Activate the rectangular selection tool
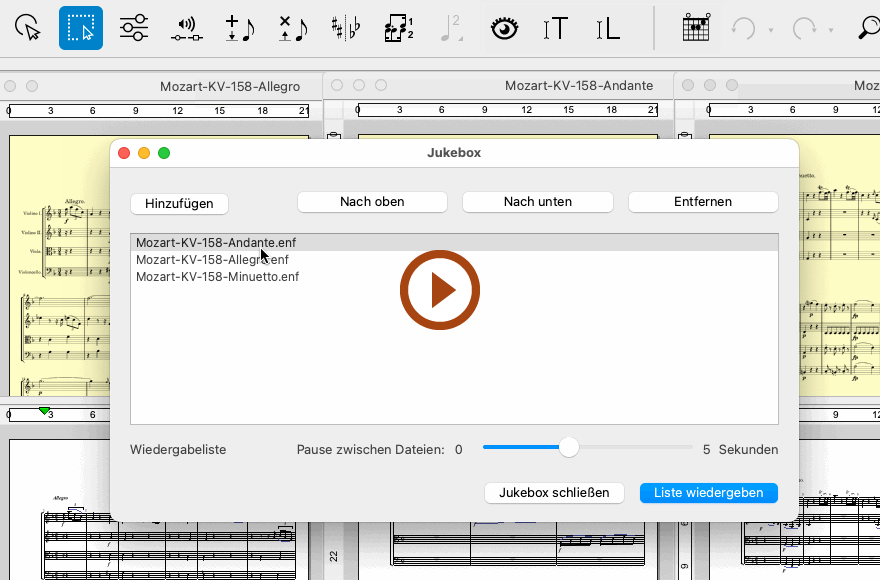The width and height of the screenshot is (880, 580). pyautogui.click(x=81, y=29)
